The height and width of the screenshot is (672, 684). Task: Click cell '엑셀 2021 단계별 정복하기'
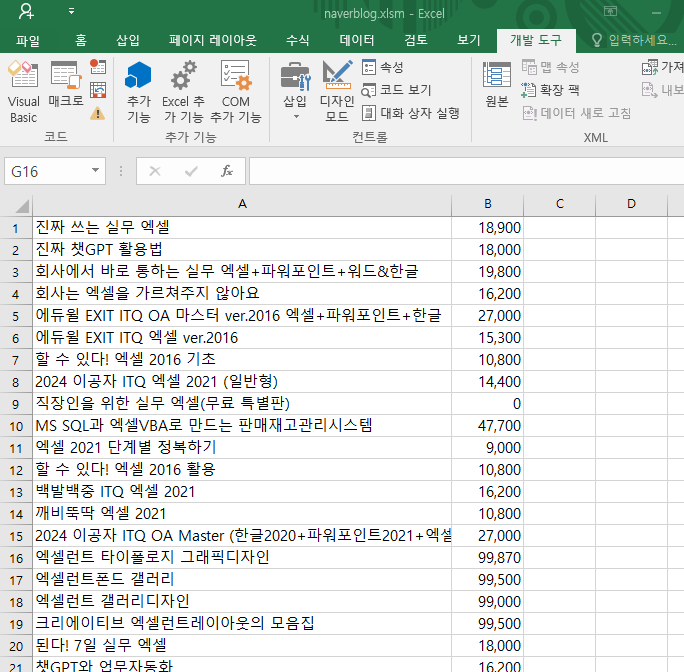point(242,448)
